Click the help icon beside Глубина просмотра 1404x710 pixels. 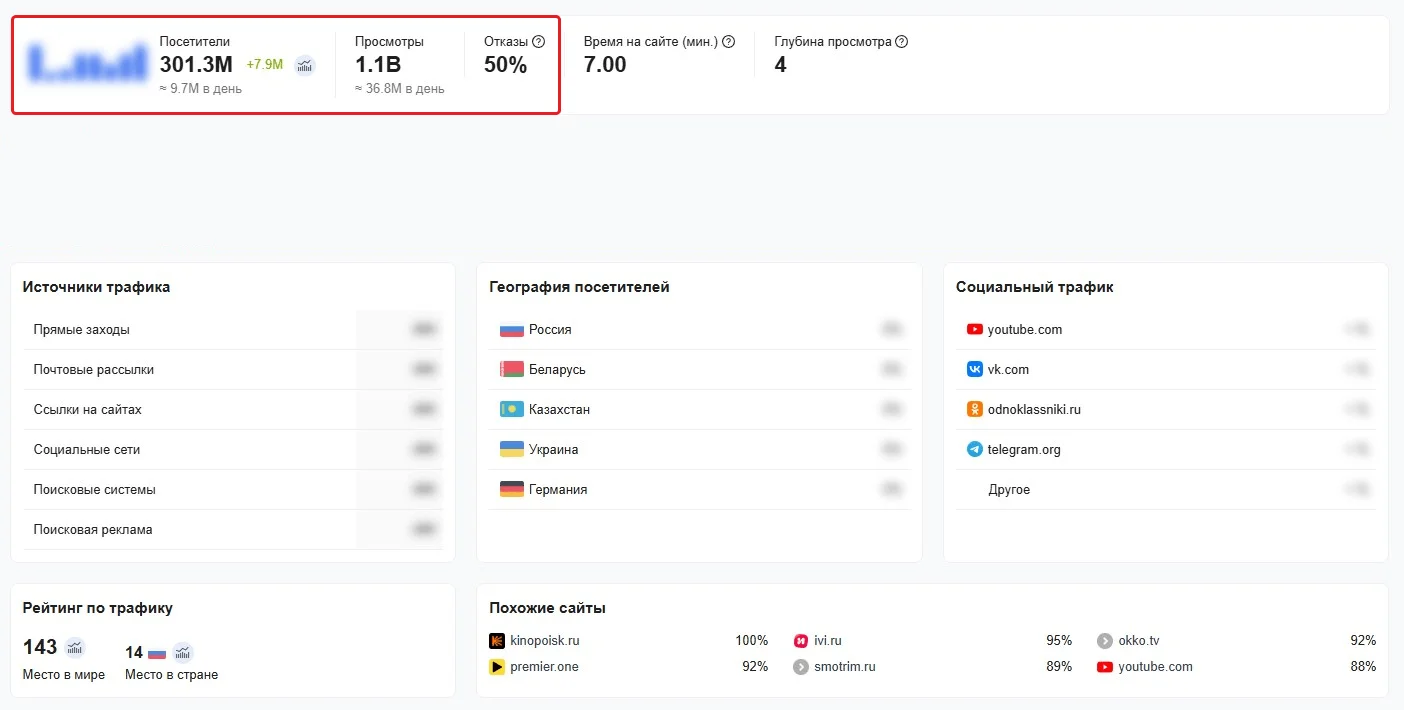(x=902, y=42)
